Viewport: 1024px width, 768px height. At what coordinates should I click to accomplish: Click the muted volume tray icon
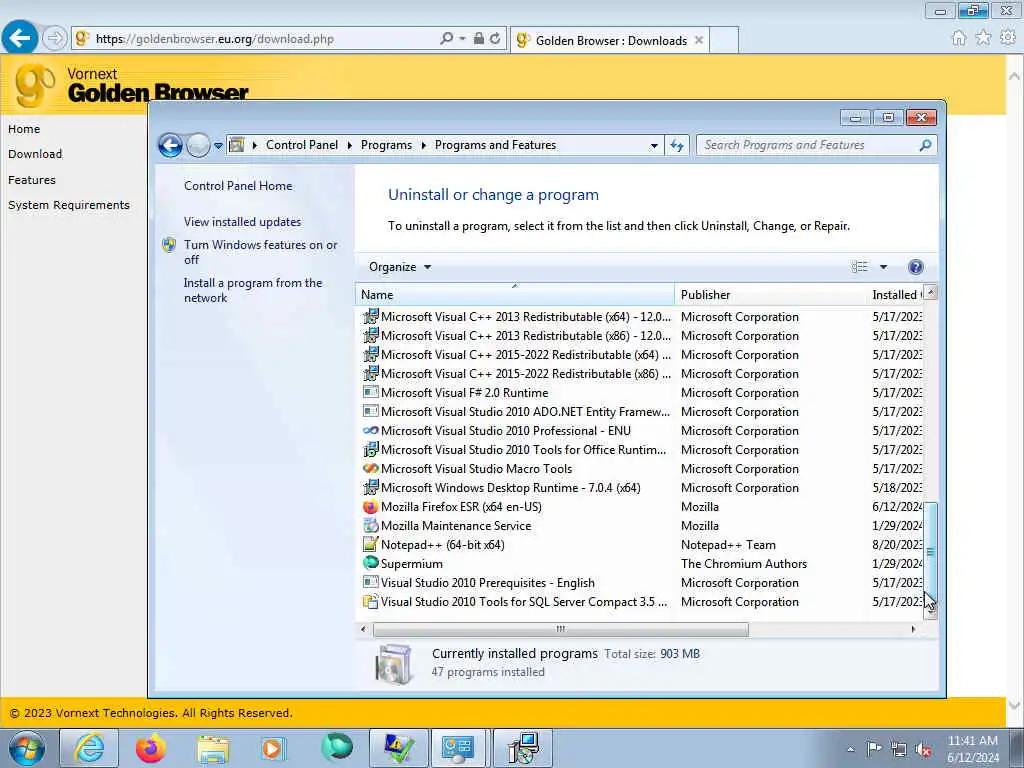point(923,750)
